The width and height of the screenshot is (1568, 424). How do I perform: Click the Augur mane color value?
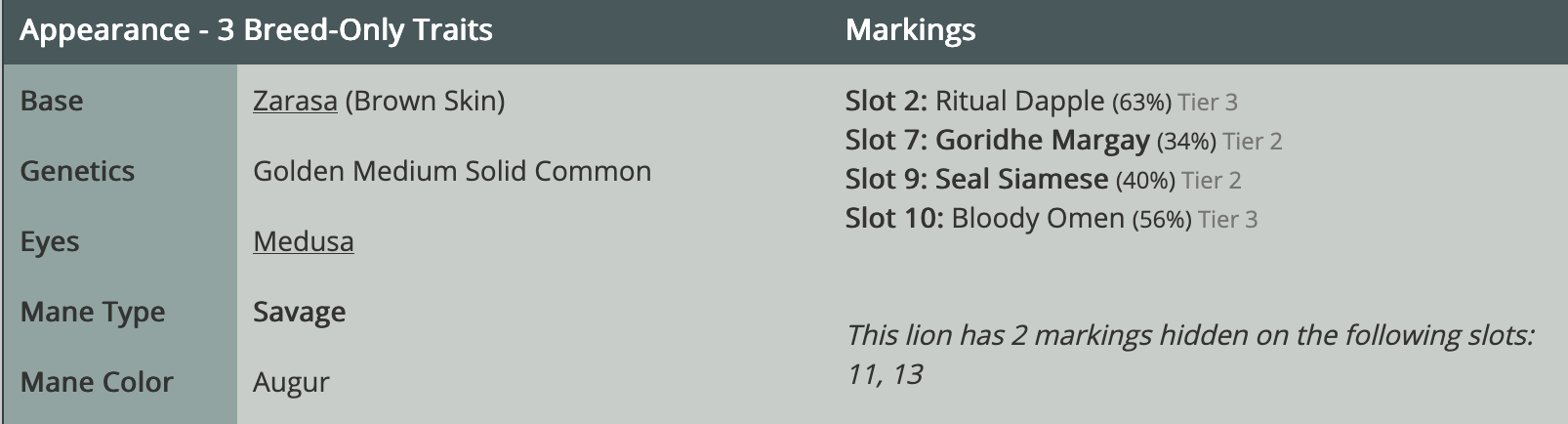coord(291,382)
